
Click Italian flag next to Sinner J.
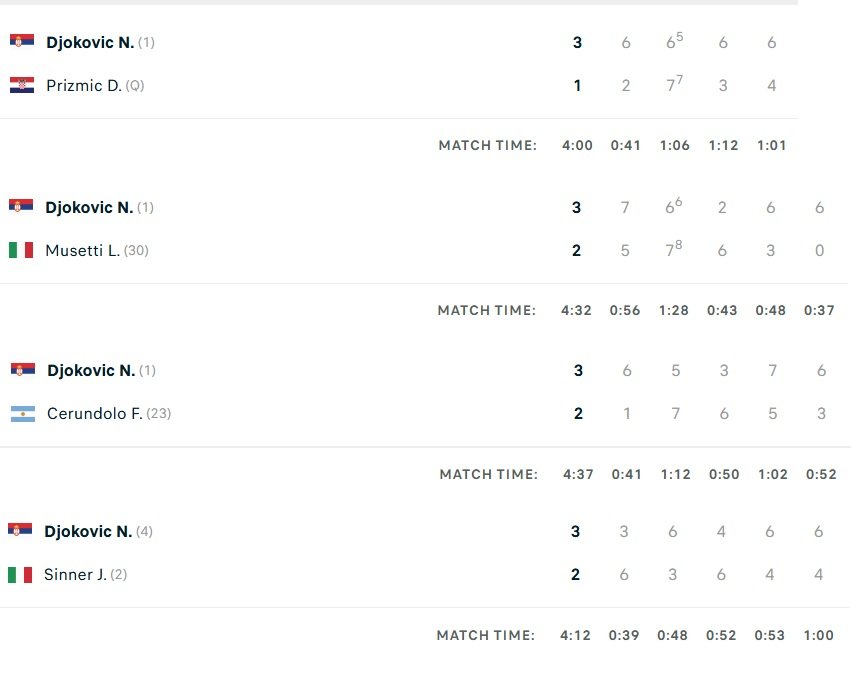(x=20, y=574)
